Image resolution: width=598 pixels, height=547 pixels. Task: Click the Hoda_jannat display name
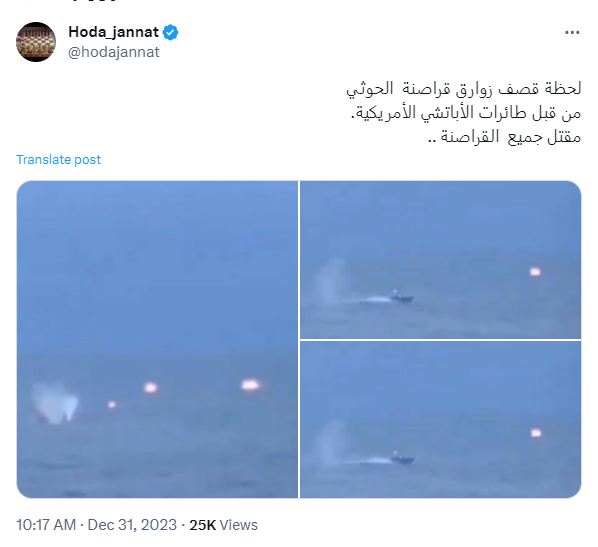(x=113, y=32)
